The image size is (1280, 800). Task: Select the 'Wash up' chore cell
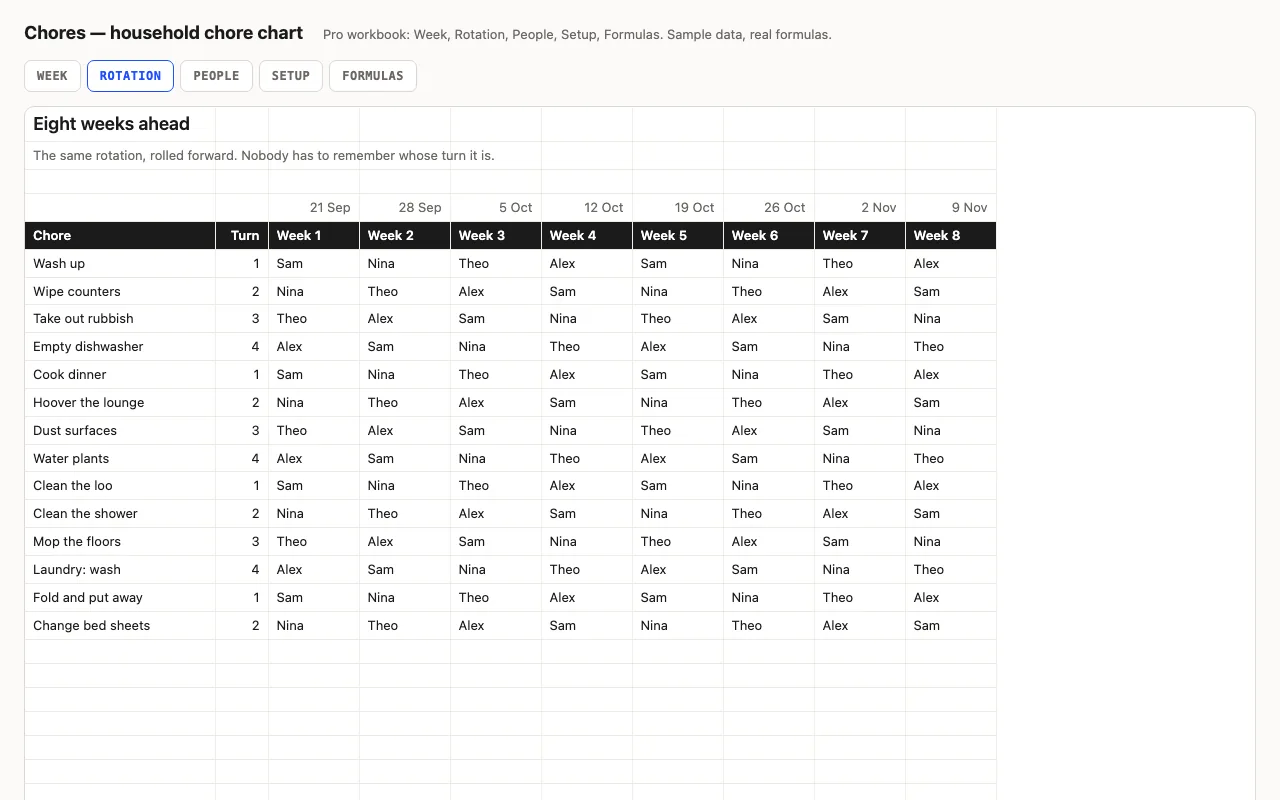[120, 264]
